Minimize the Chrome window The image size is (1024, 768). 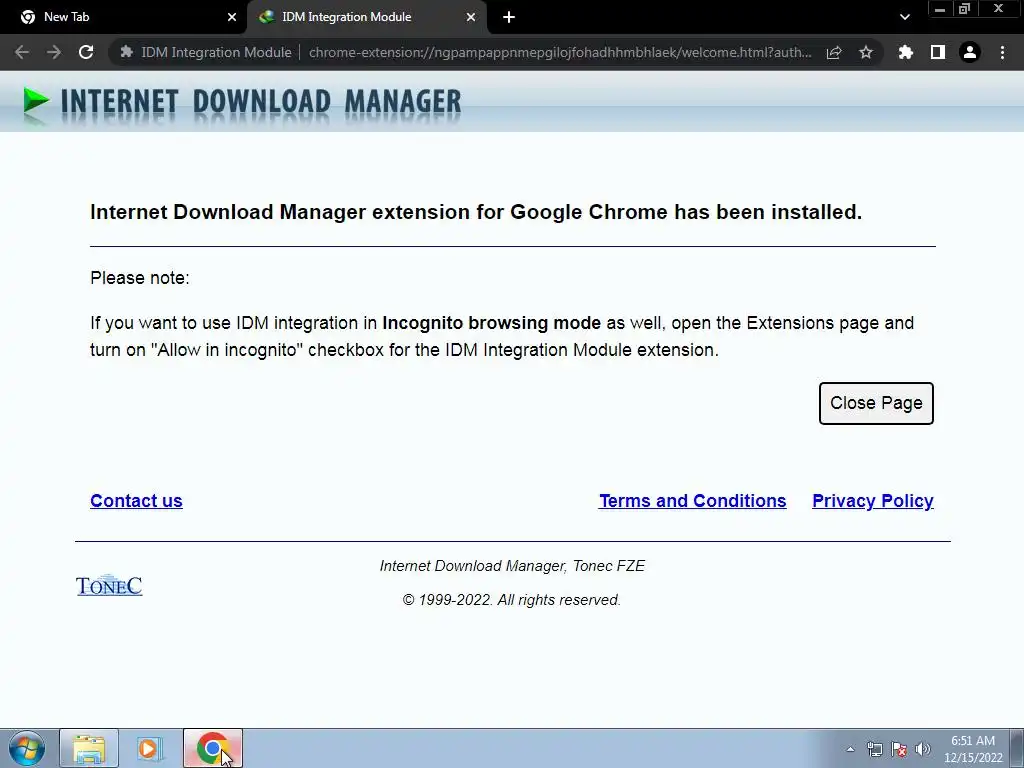pos(940,9)
